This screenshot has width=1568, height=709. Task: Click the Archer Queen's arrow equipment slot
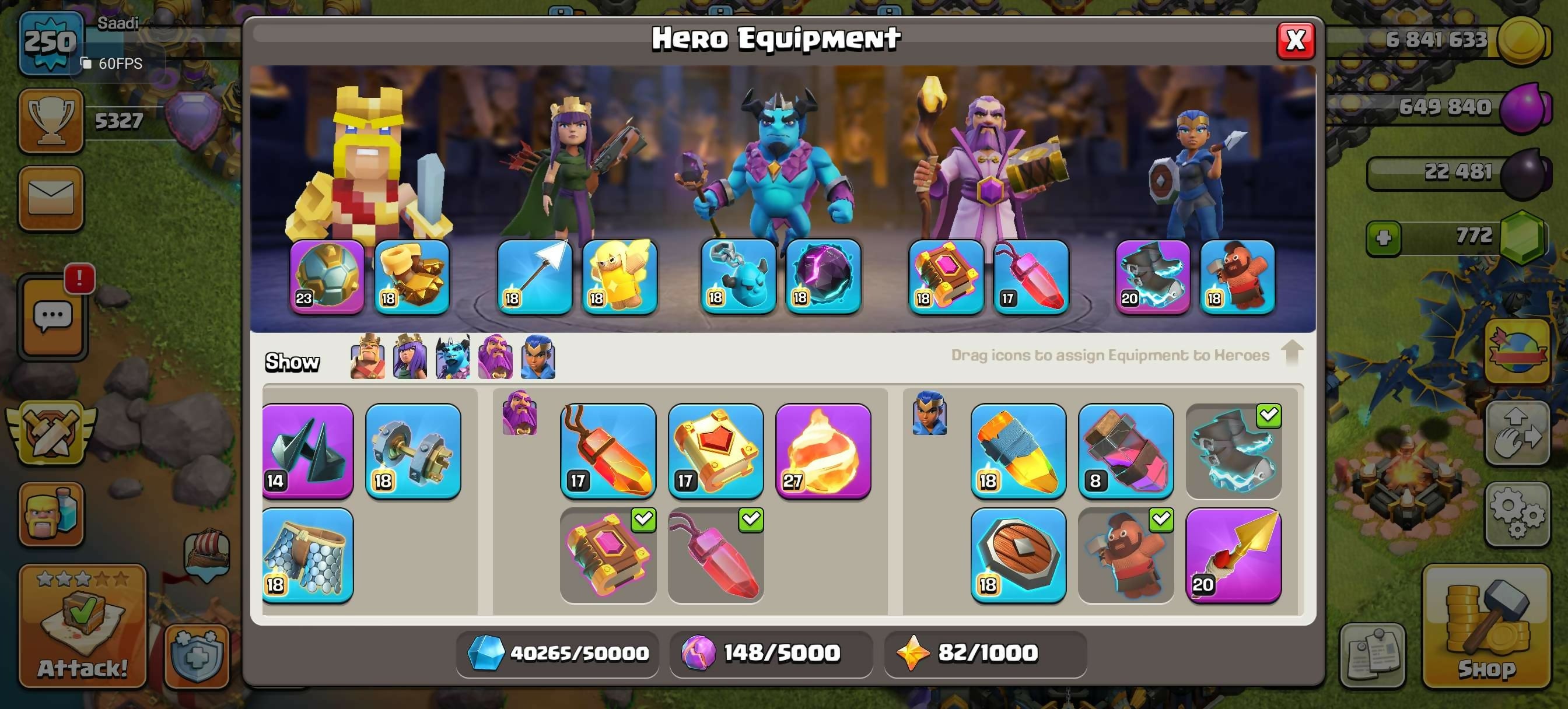[534, 277]
